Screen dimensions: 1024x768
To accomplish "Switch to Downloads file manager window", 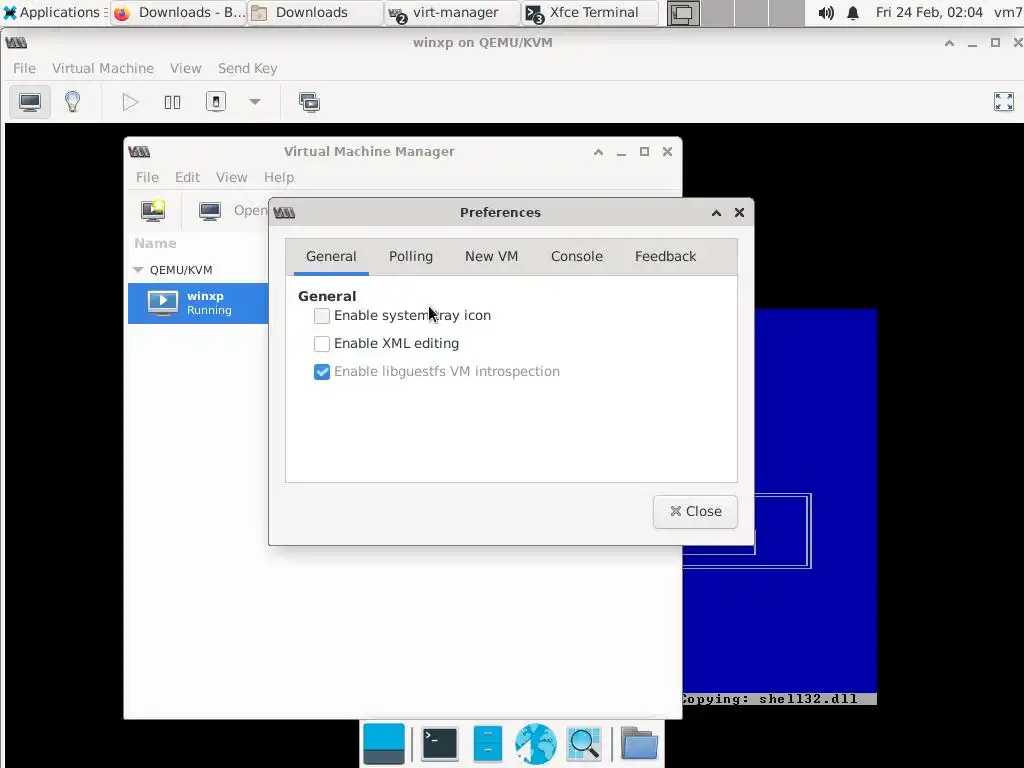I will point(316,12).
